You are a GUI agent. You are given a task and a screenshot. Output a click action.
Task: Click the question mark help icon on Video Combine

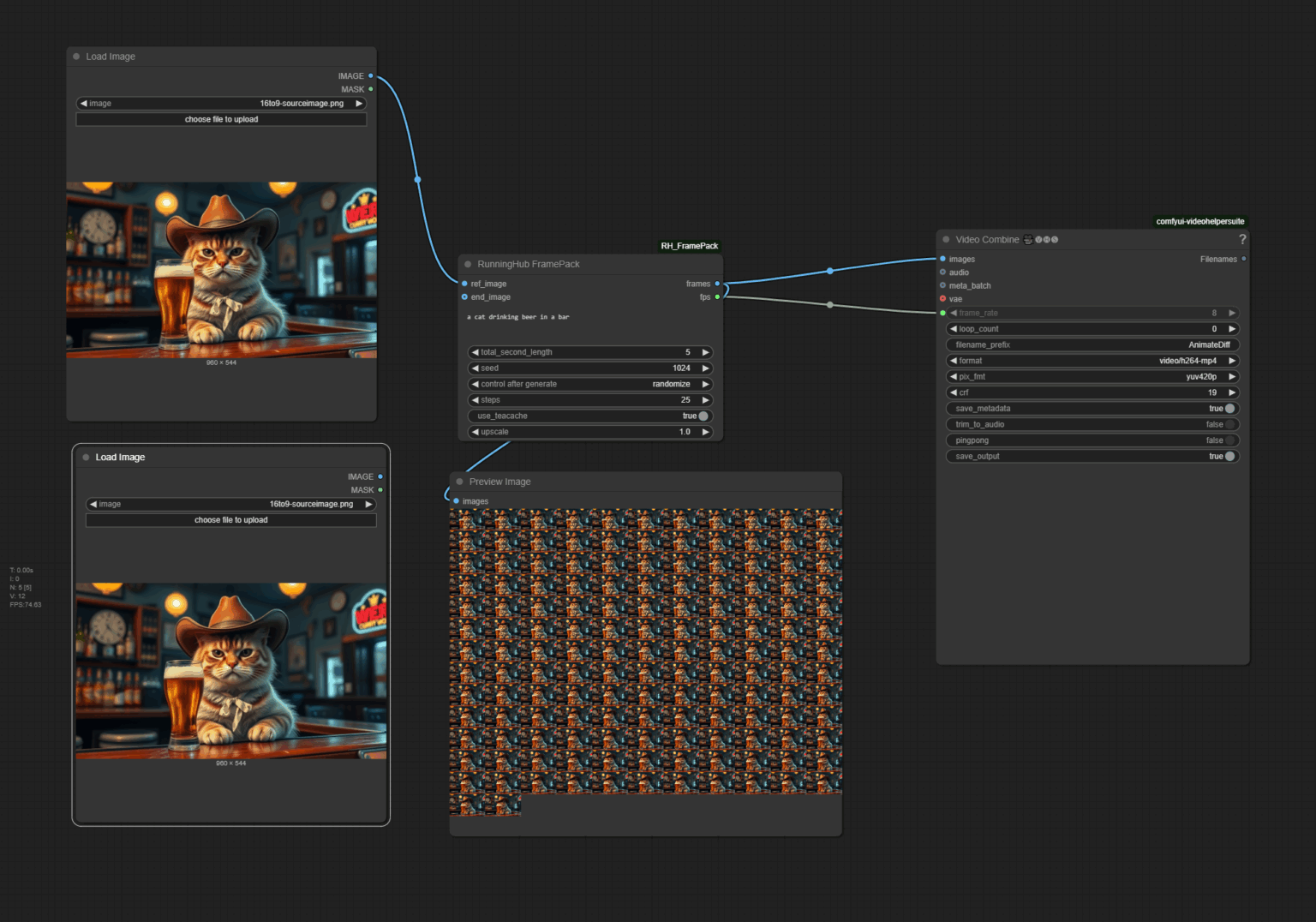1243,240
